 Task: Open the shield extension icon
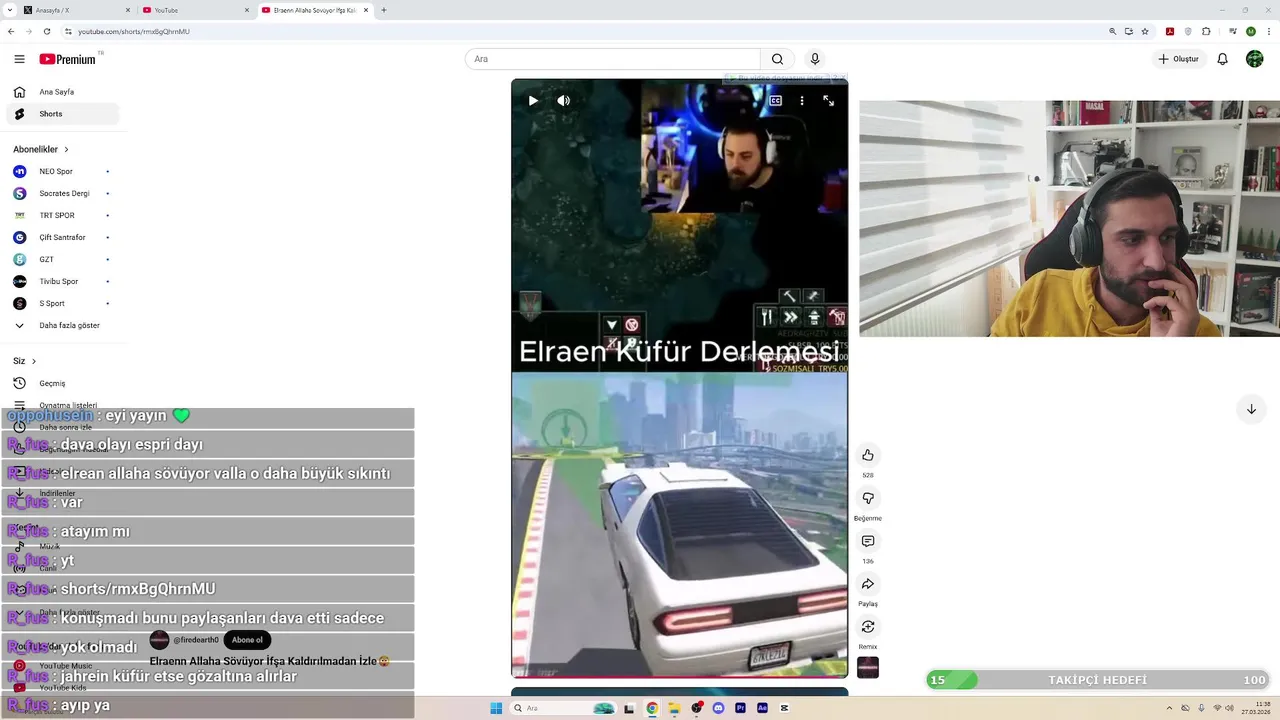point(1188,31)
